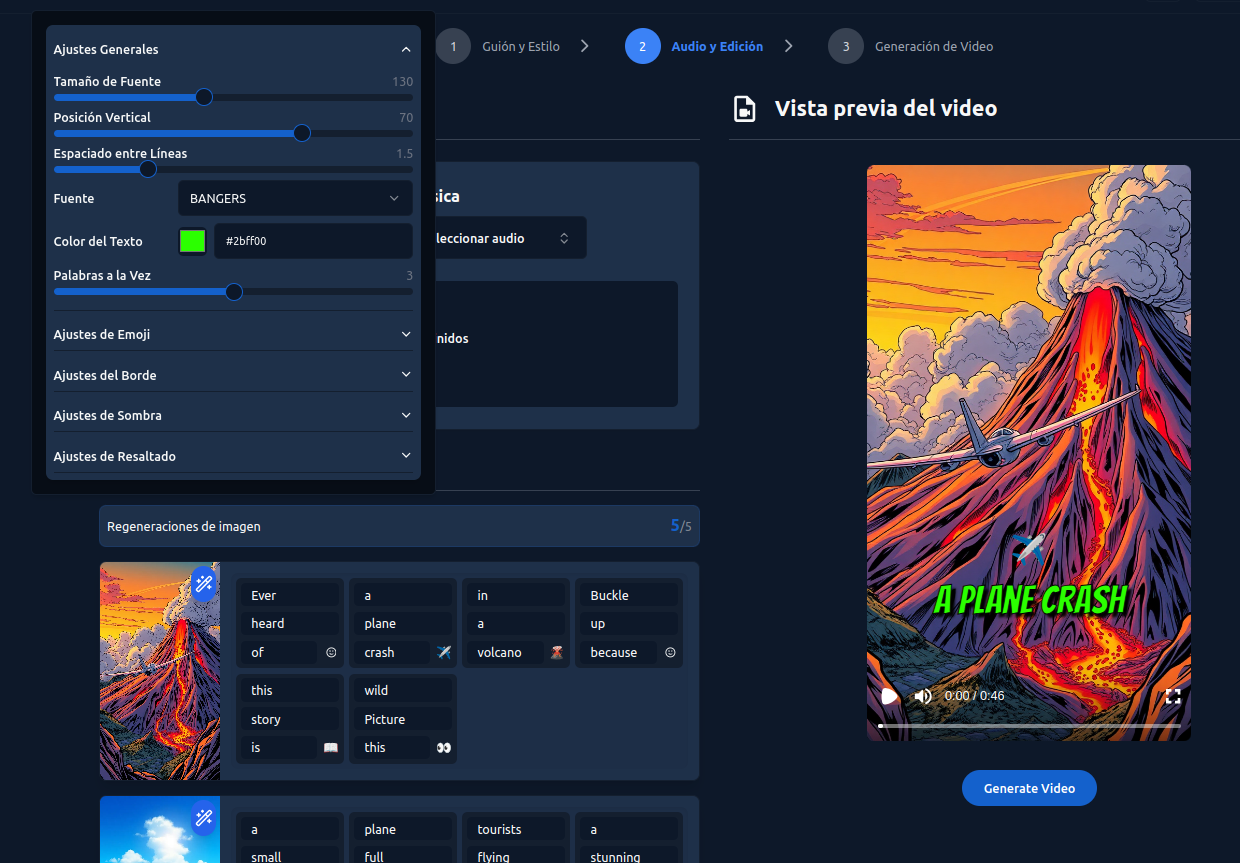Screen dimensions: 1240x863
Task: Click the hex color input field #2bff00
Action: coord(312,241)
